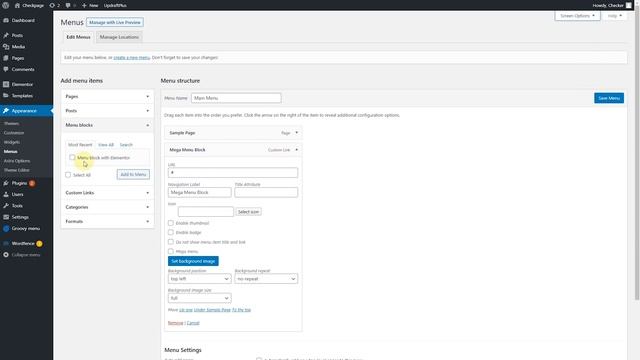Screen dimensions: 640x360
Task: Click the plus New icon in admin bar
Action: (x=84, y=5)
